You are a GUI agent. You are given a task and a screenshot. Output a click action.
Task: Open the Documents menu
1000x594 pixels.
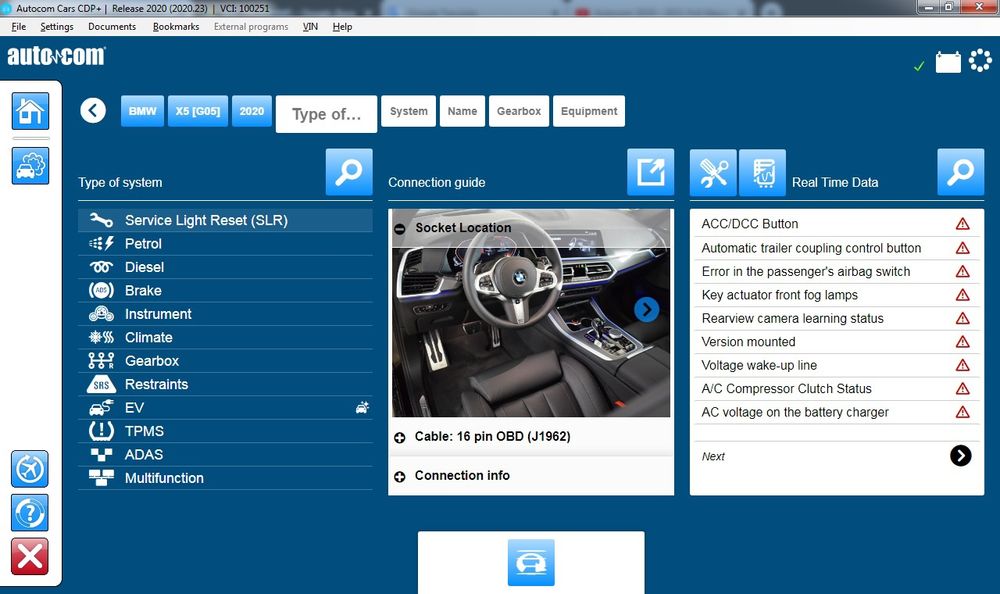click(x=112, y=27)
